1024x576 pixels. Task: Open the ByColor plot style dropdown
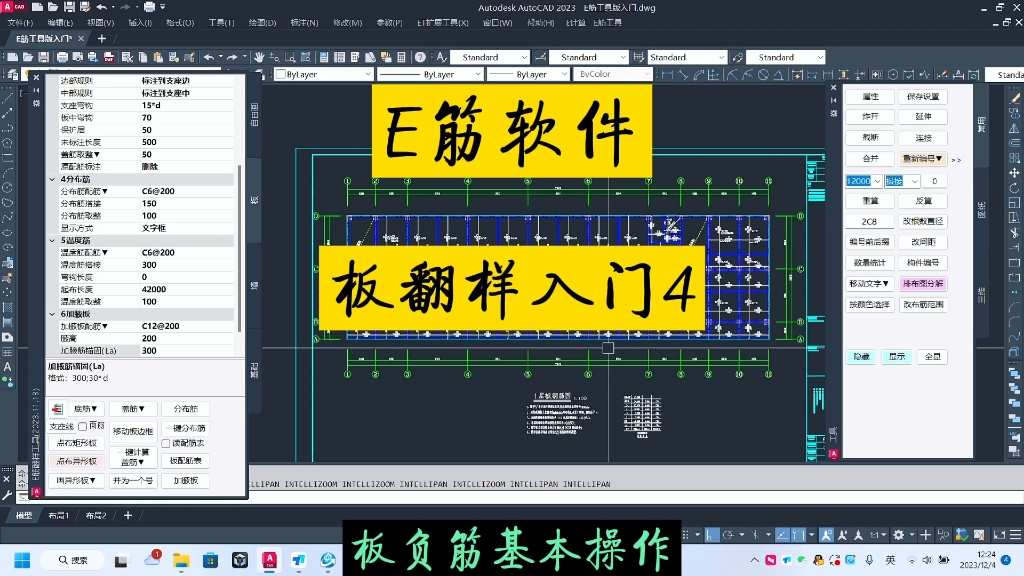tap(613, 74)
